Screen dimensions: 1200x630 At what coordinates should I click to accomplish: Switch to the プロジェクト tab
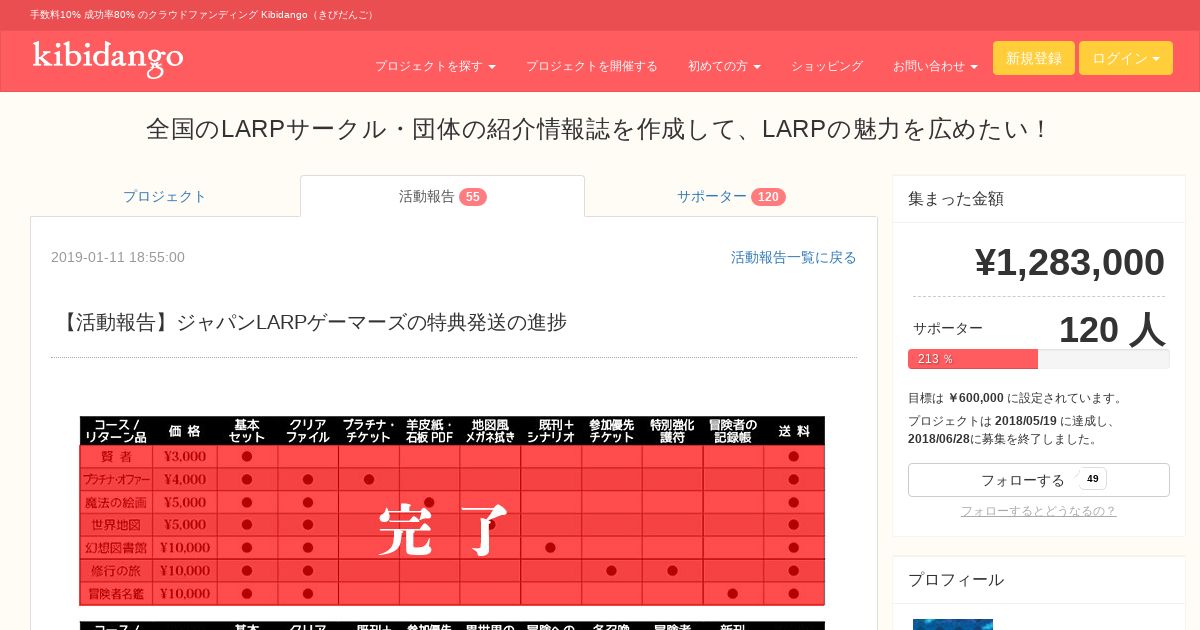pyautogui.click(x=165, y=196)
